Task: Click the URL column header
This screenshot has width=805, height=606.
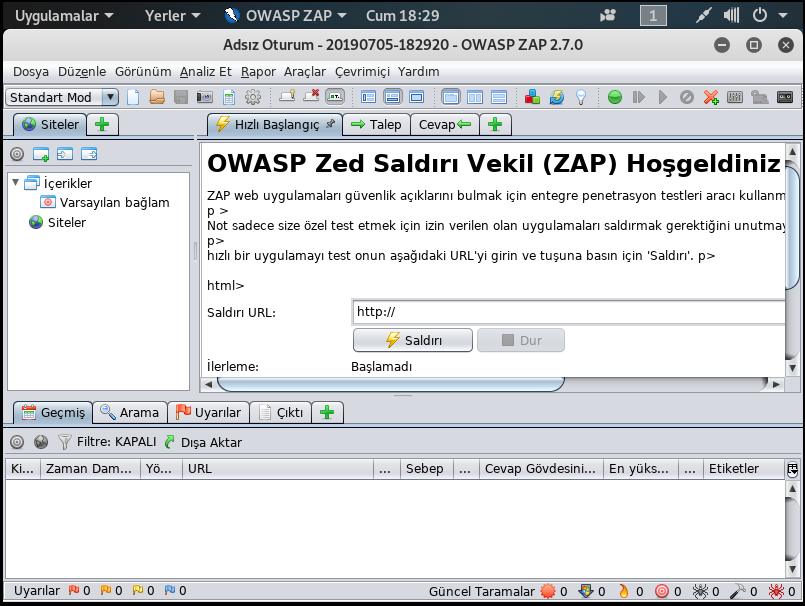Action: pyautogui.click(x=277, y=468)
